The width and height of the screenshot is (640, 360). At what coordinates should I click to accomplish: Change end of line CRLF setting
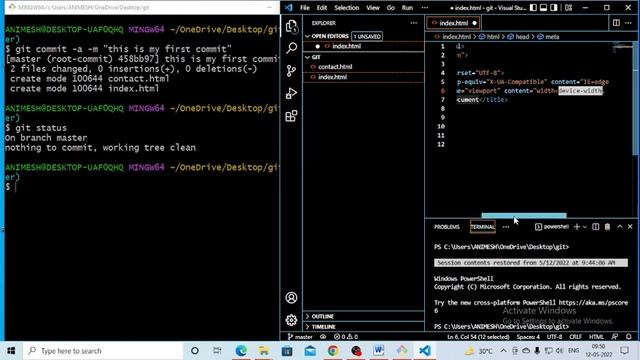[575, 337]
